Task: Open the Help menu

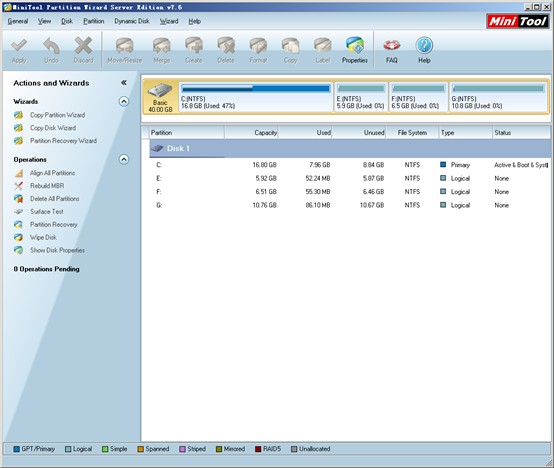Action: click(194, 21)
